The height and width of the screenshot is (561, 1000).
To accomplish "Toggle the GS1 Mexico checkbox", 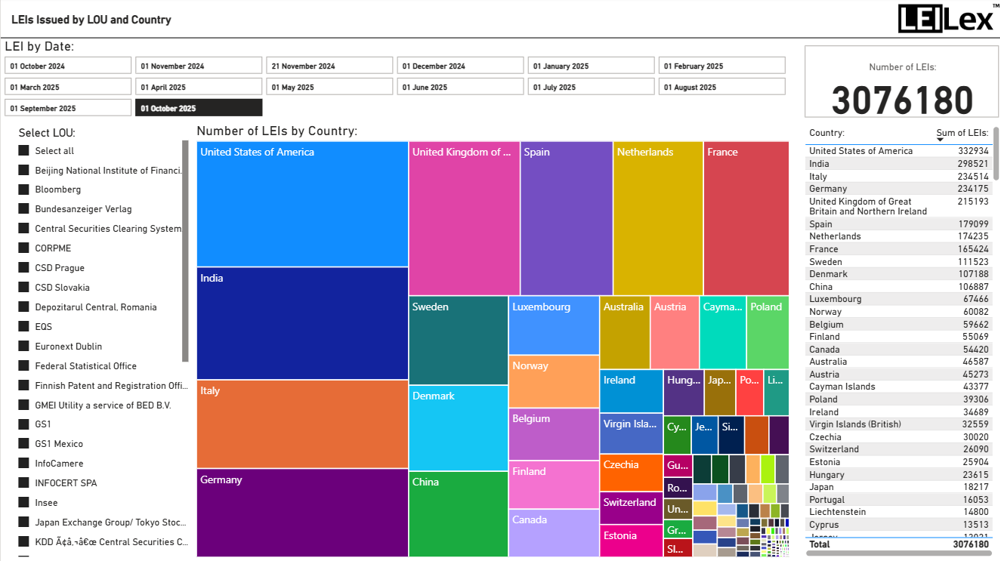I will (24, 444).
